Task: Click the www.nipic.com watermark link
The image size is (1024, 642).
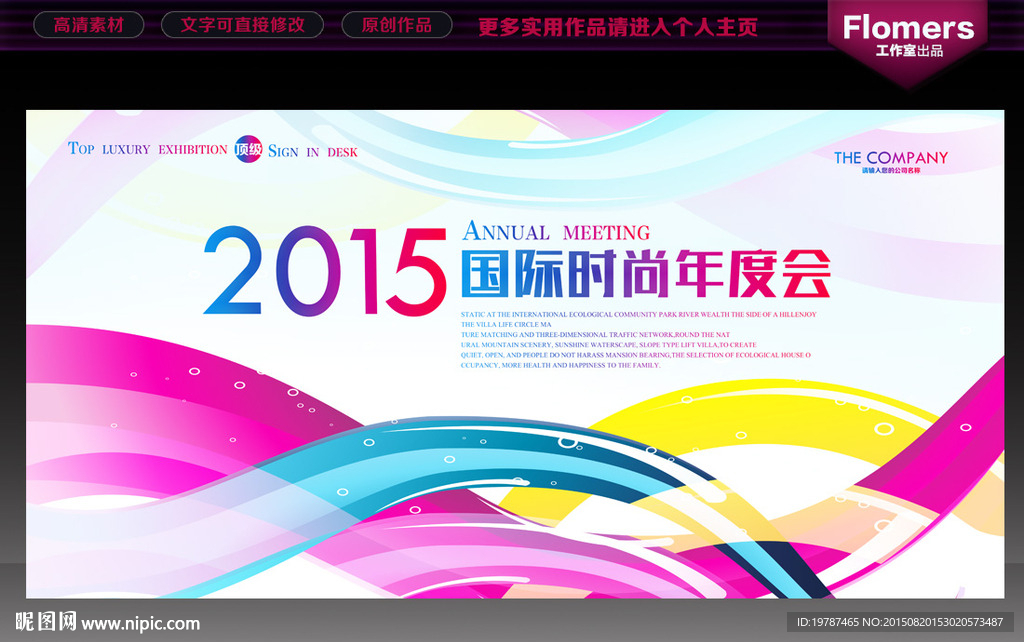Action: pos(140,623)
